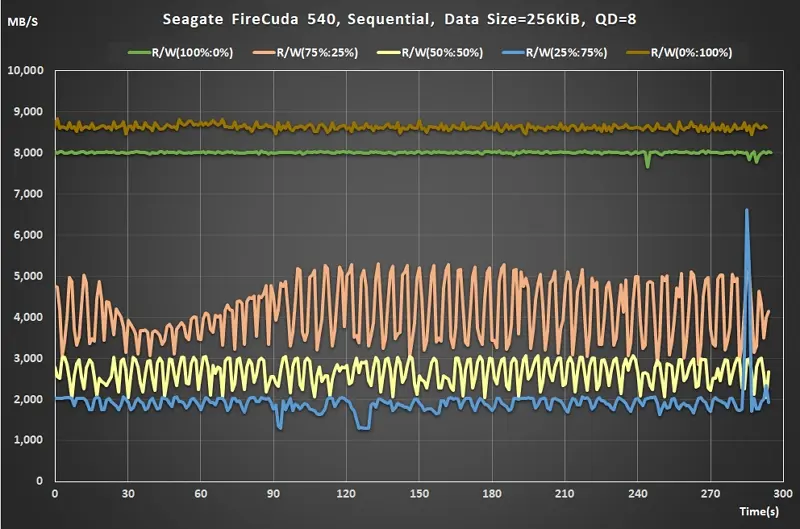Select the R/W(100%:0%) legend entry
This screenshot has width=800, height=529.
coord(181,53)
